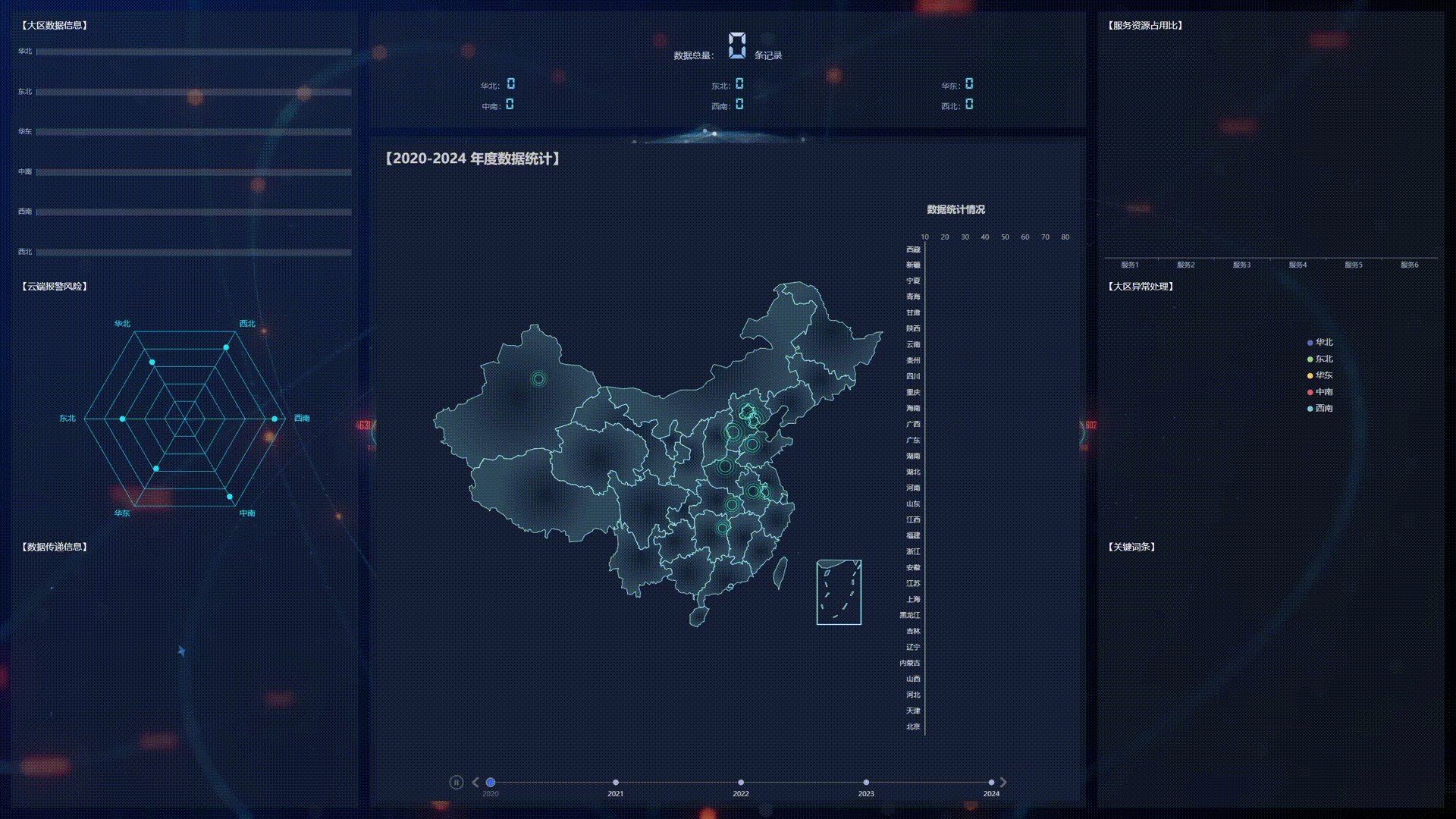Click the 【2020-2024 年度数据统计】 heading
This screenshot has width=1456, height=819.
[x=472, y=158]
